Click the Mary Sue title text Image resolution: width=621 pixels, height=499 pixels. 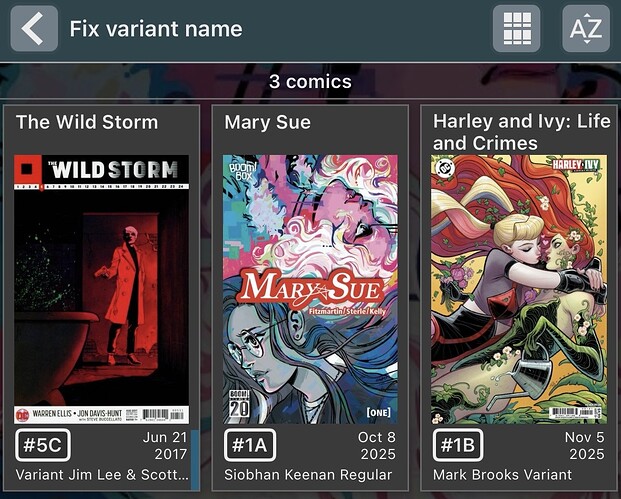click(267, 122)
